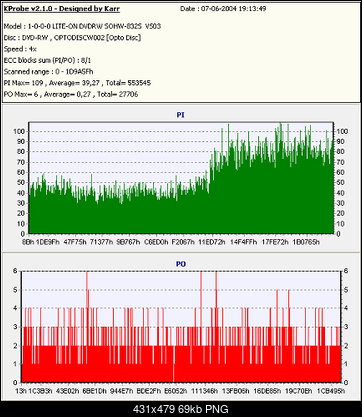362x417 pixels.
Task: Click the F2087h axis label
Action: tap(183, 242)
